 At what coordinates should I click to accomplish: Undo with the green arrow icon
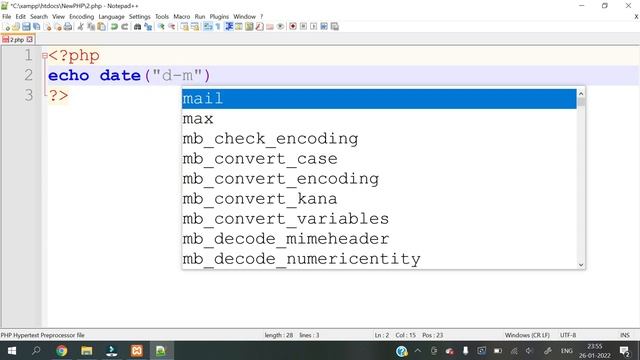click(x=114, y=27)
